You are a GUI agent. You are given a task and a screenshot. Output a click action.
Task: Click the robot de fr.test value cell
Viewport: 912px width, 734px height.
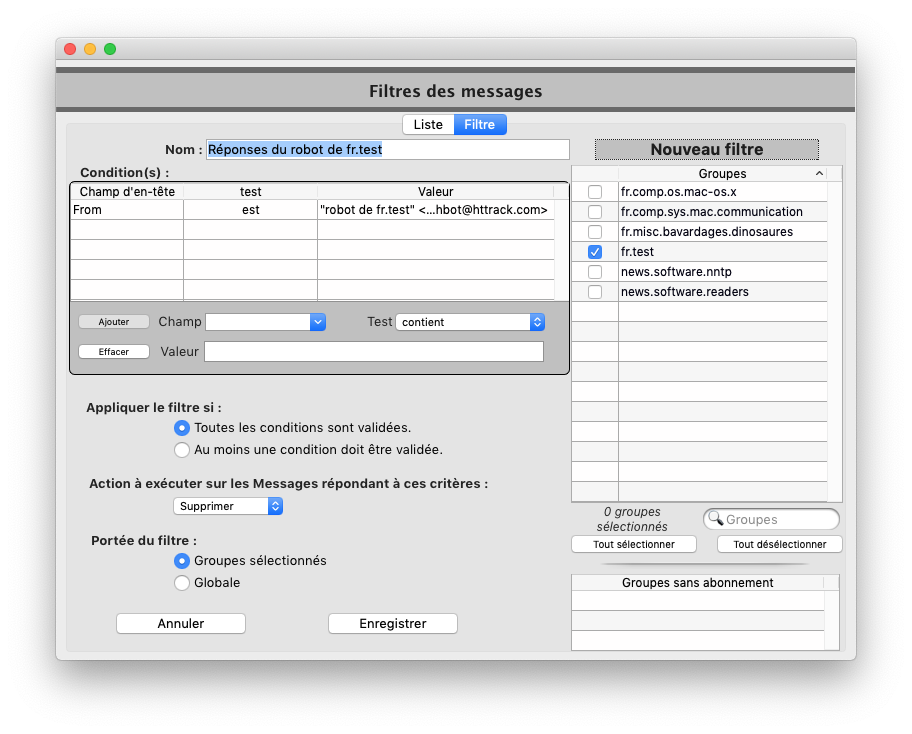436,210
